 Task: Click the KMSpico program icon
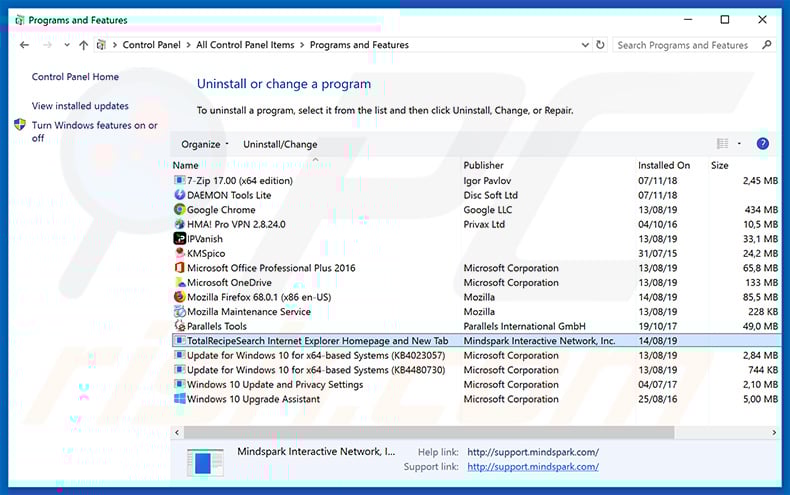point(179,253)
